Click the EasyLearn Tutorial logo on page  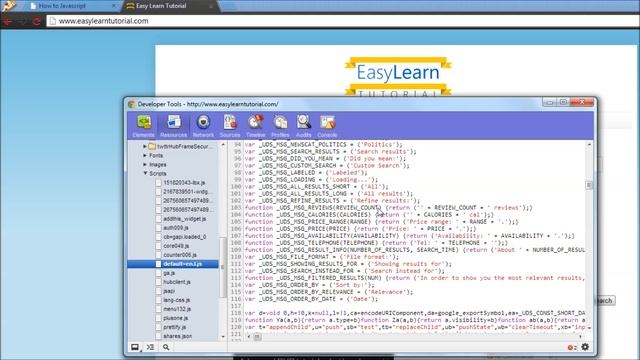[x=398, y=77]
